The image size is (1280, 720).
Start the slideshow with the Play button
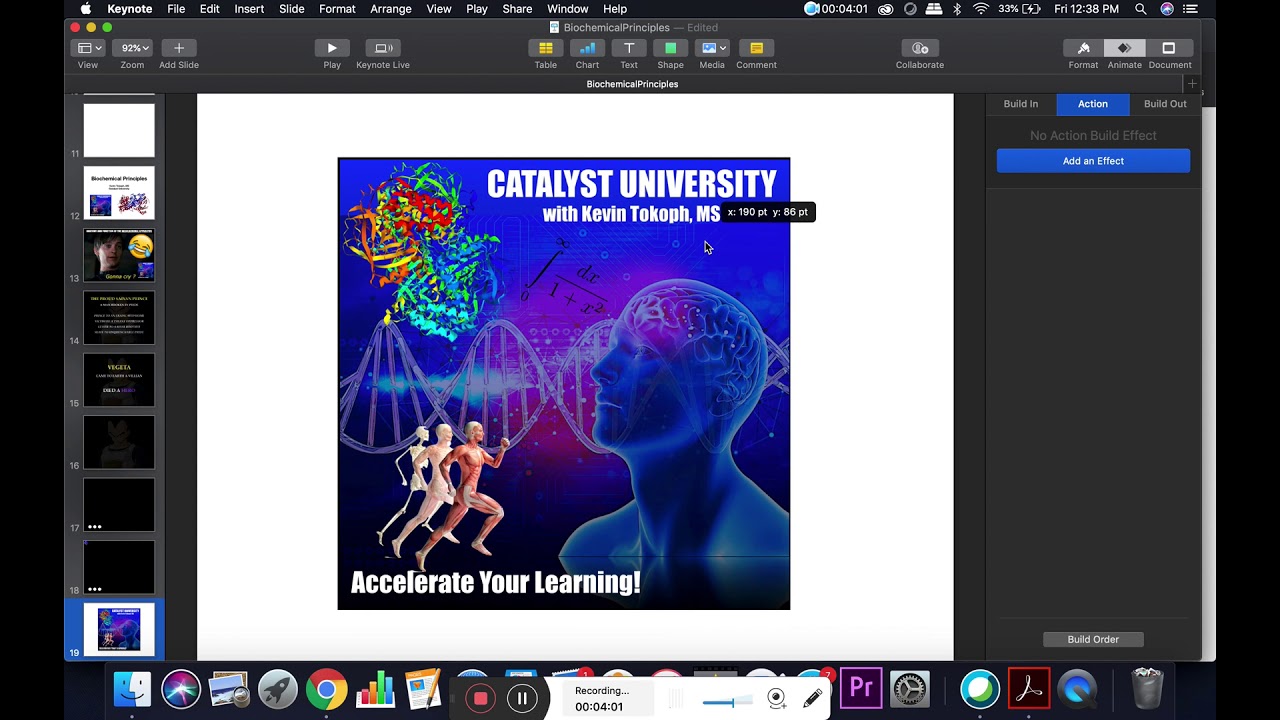click(x=332, y=48)
